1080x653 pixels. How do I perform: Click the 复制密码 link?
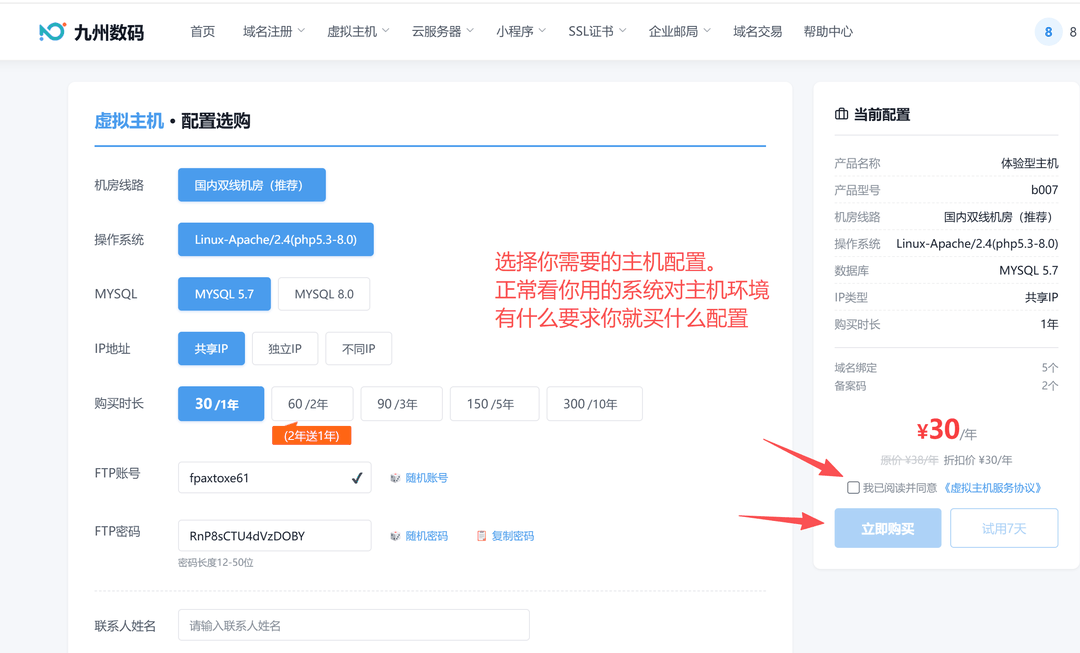point(513,536)
